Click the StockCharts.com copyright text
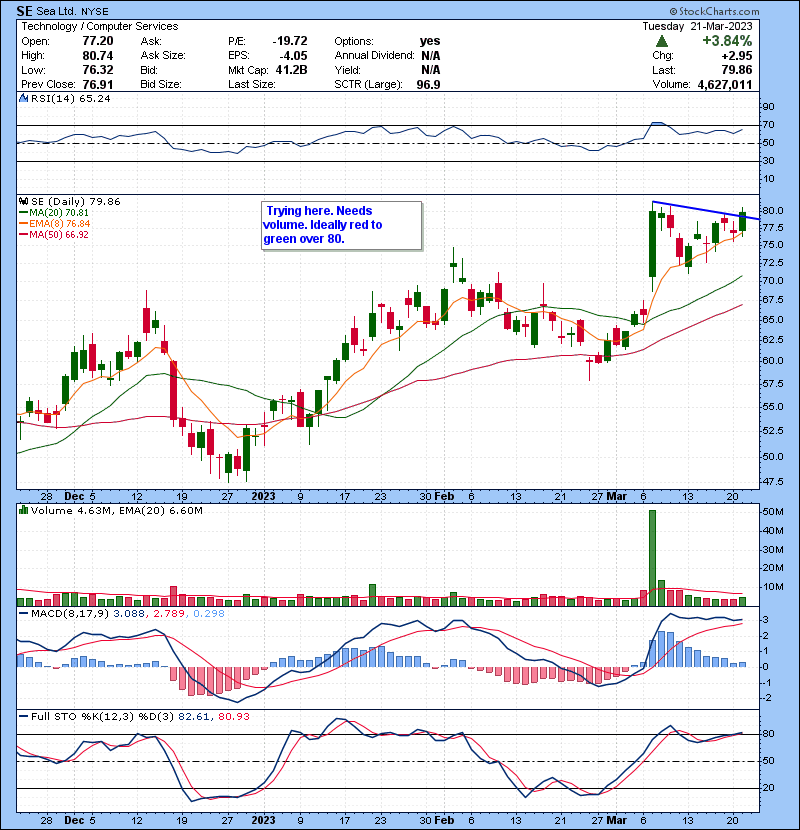This screenshot has height=830, width=800. [714, 11]
